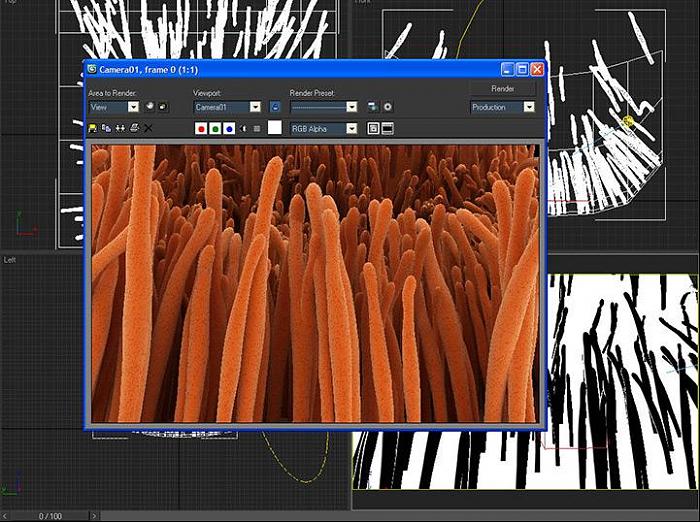Screen dimensions: 700x522
Task: Click the Render button
Action: [x=503, y=88]
